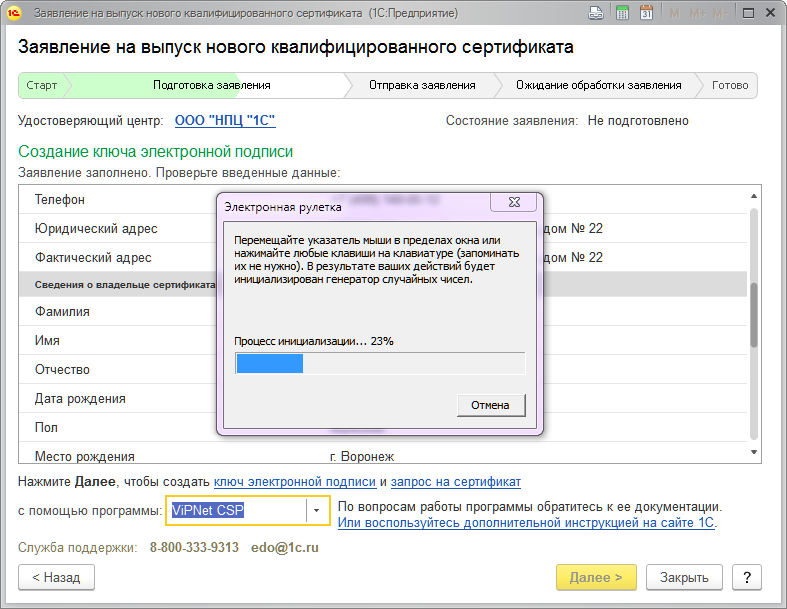Click the Не подготовлено status text
The height and width of the screenshot is (609, 787).
(638, 121)
